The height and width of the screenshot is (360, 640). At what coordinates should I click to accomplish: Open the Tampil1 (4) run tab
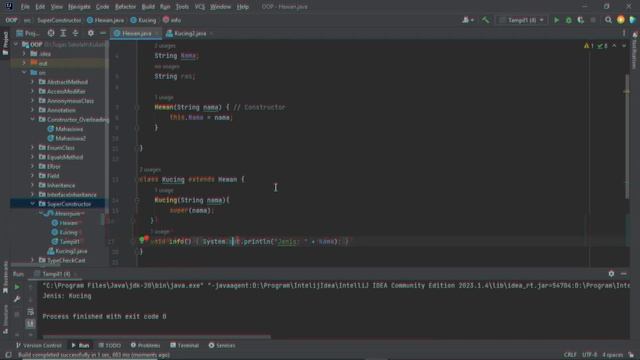pos(56,274)
